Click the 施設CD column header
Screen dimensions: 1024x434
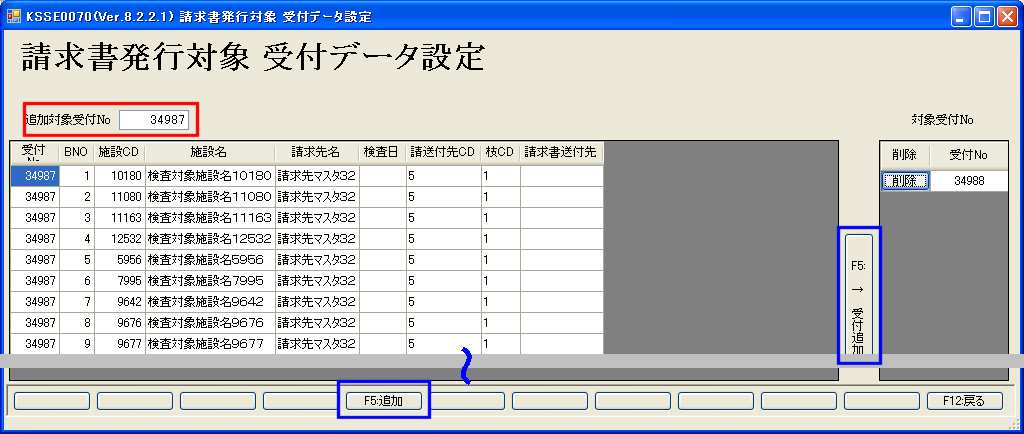[x=119, y=152]
